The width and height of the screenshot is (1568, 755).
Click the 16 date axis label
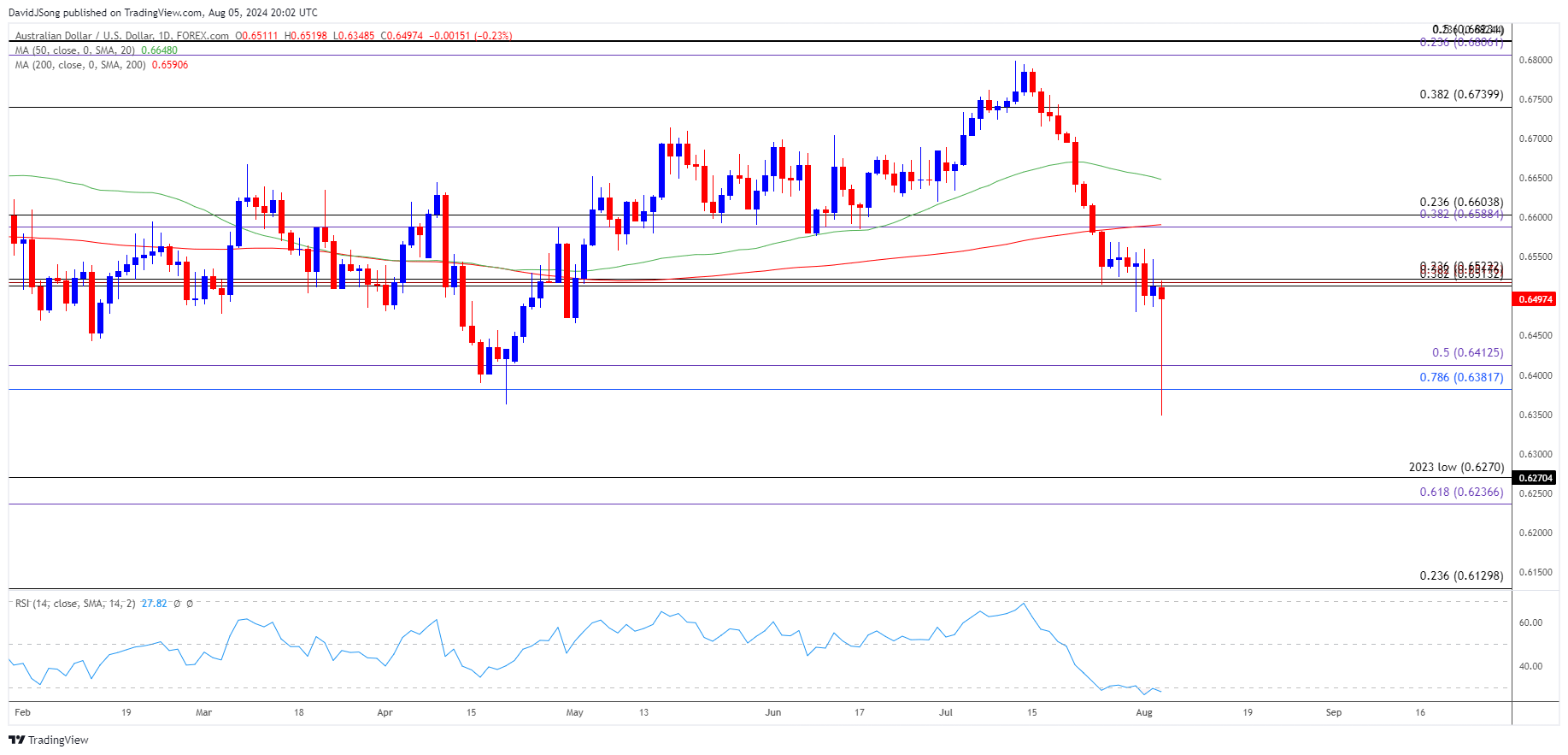point(1420,712)
